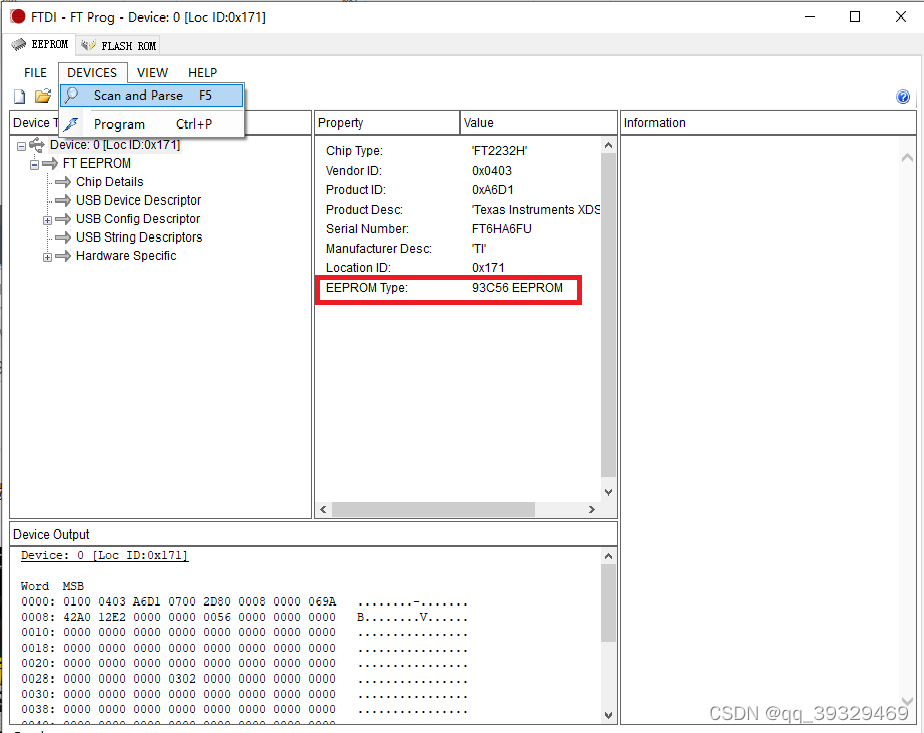Click the arrow icon beside Hardware Specific
924x733 pixels.
(63, 256)
